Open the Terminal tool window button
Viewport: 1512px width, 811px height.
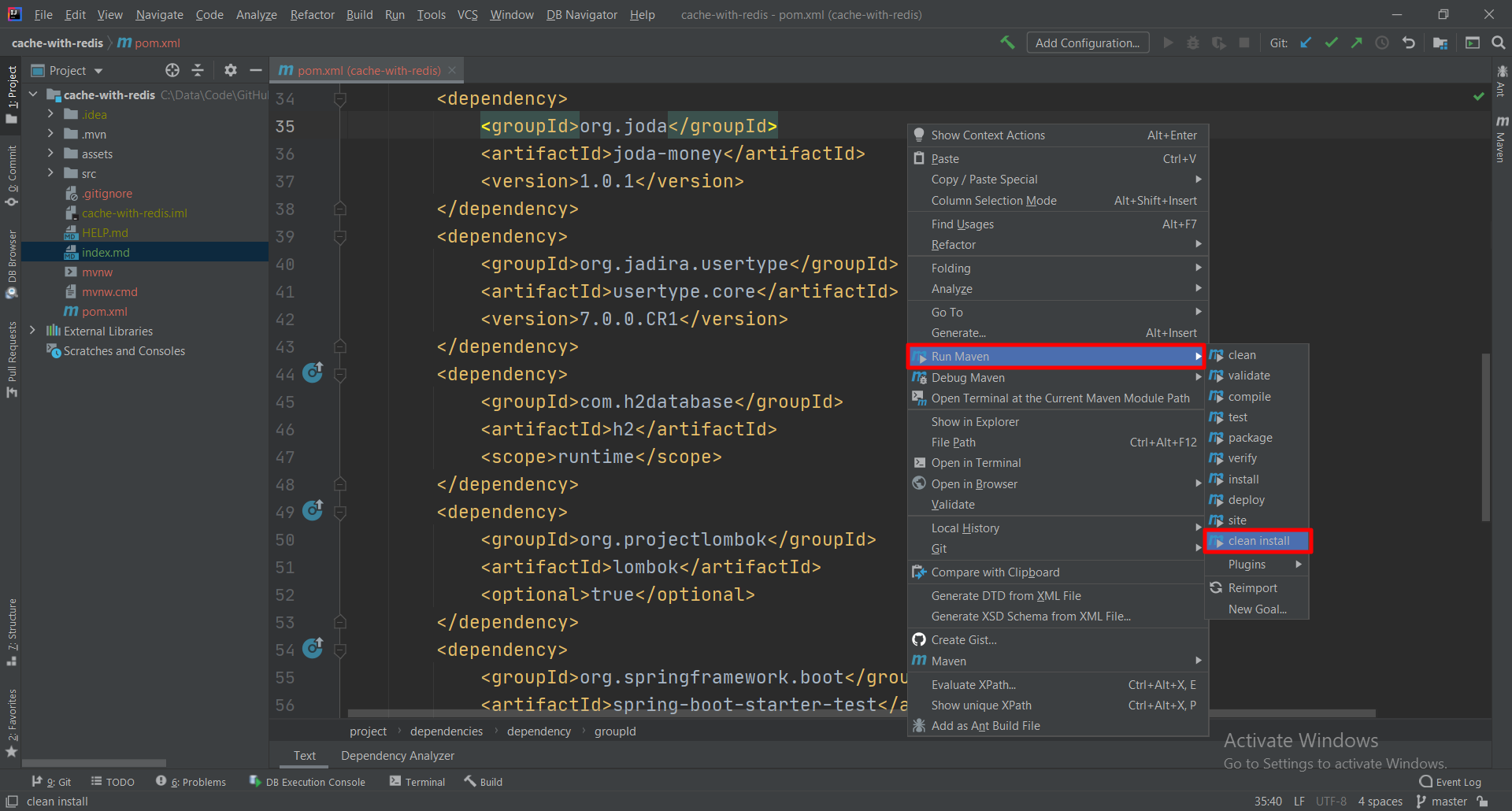(x=417, y=782)
